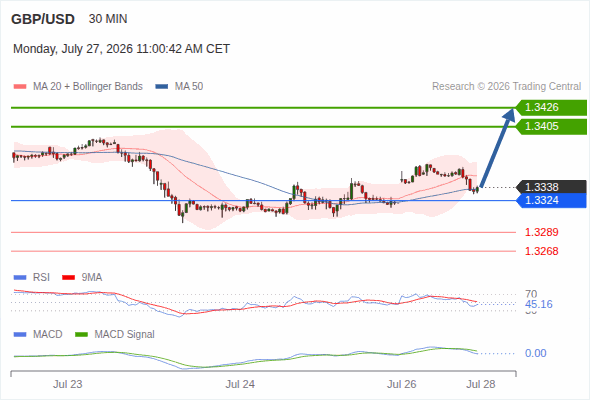Click the Jul 28 date axis label
The width and height of the screenshot is (590, 400).
[481, 385]
